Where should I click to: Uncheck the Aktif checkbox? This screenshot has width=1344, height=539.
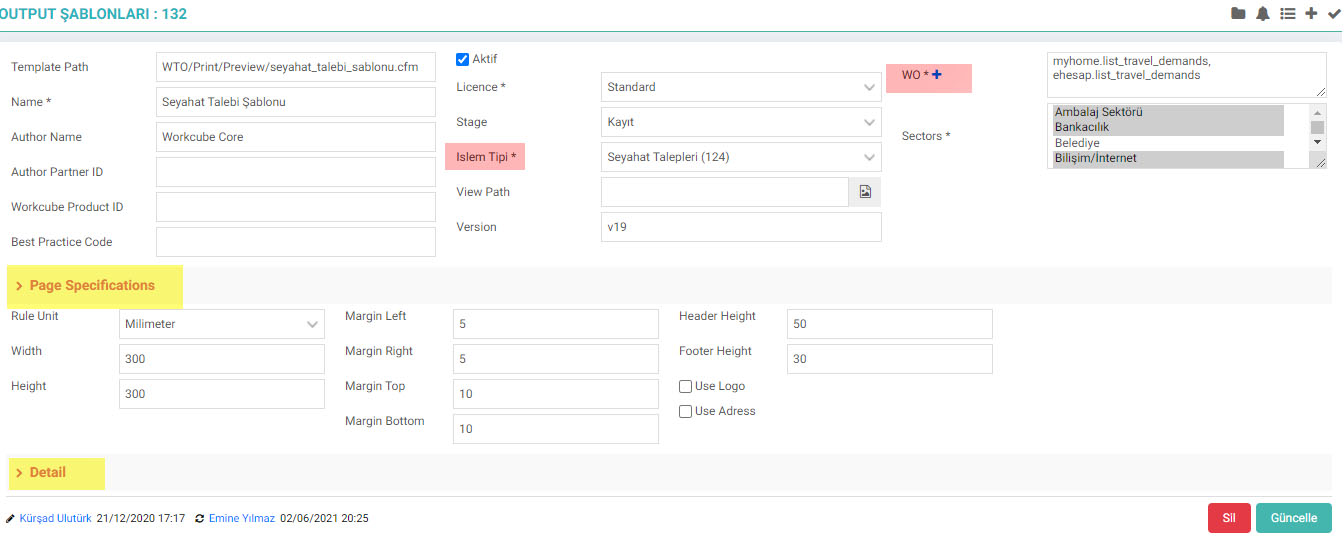462,59
